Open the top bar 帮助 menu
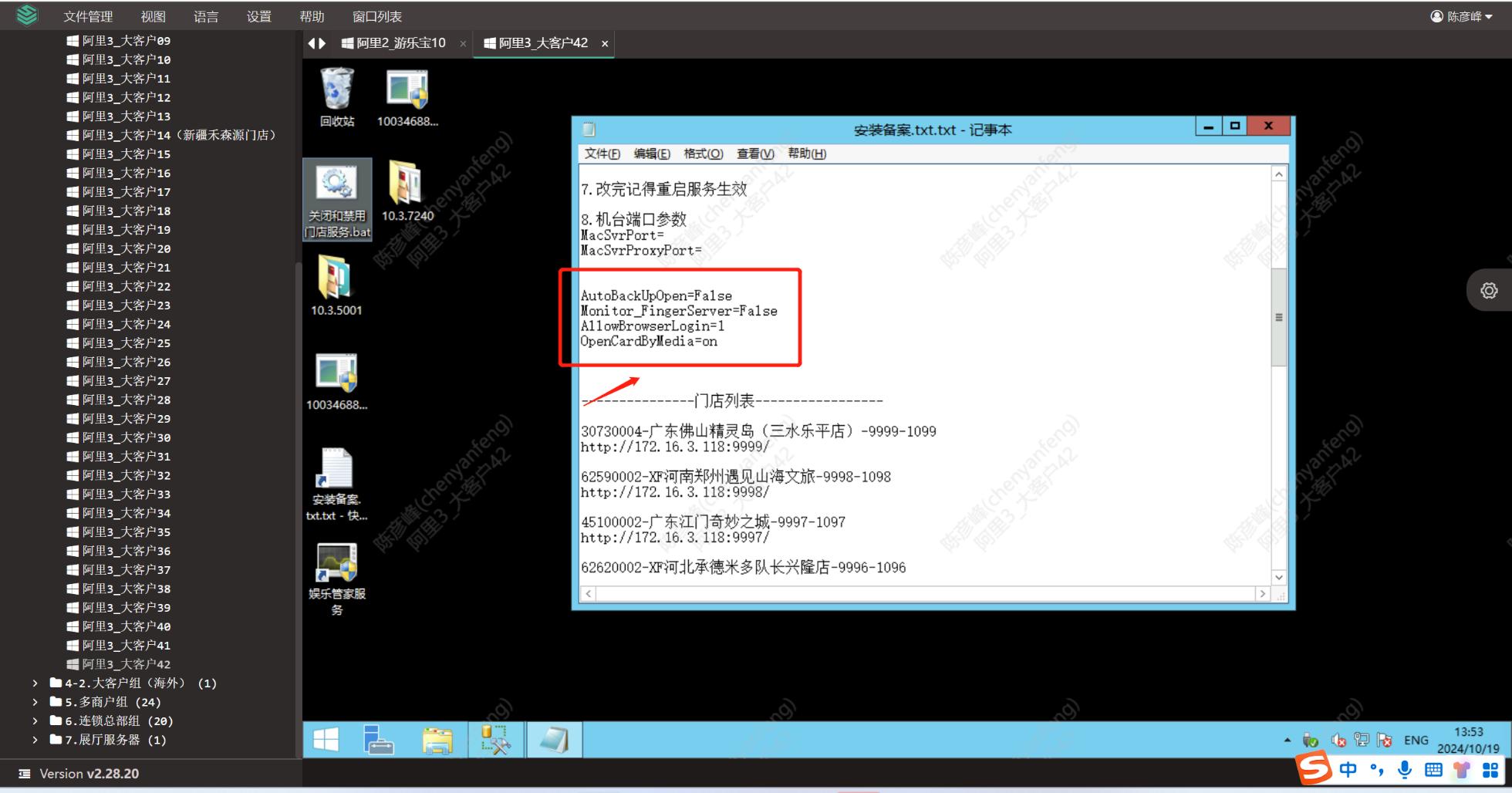Image resolution: width=1512 pixels, height=793 pixels. pyautogui.click(x=312, y=16)
